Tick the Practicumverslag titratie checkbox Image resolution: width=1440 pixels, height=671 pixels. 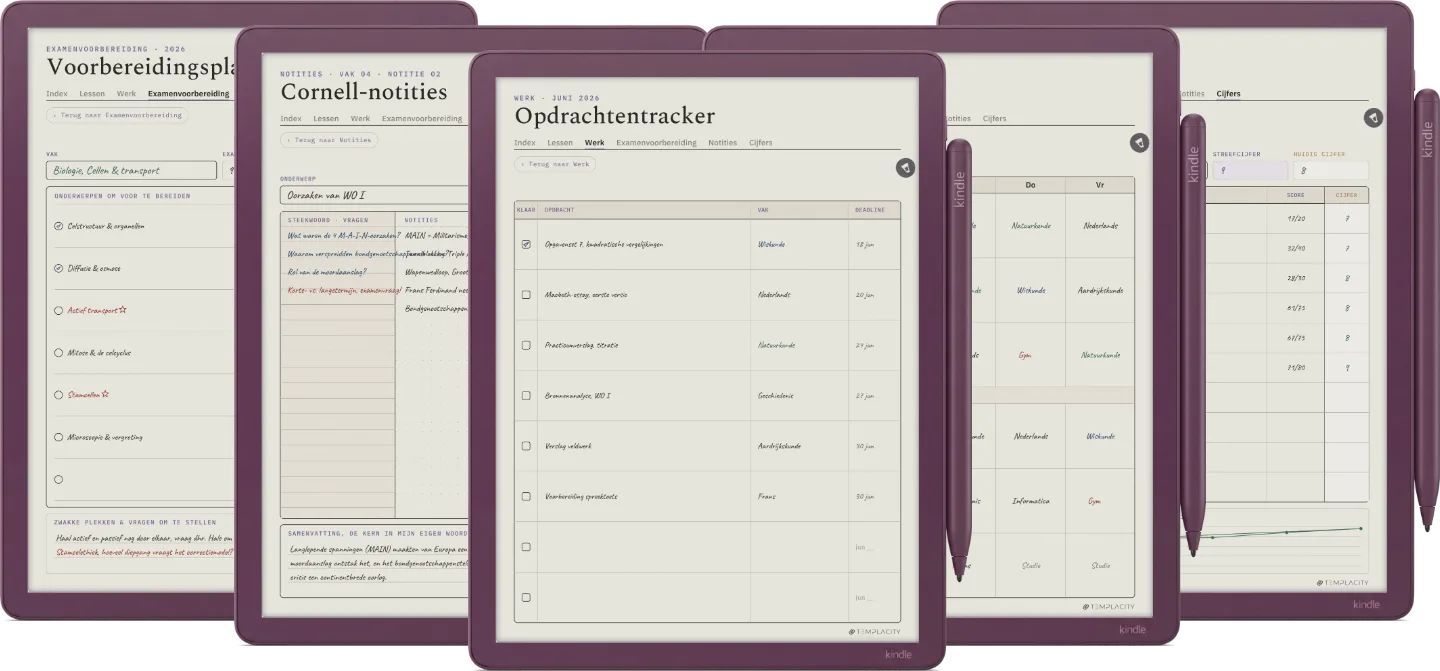(526, 345)
